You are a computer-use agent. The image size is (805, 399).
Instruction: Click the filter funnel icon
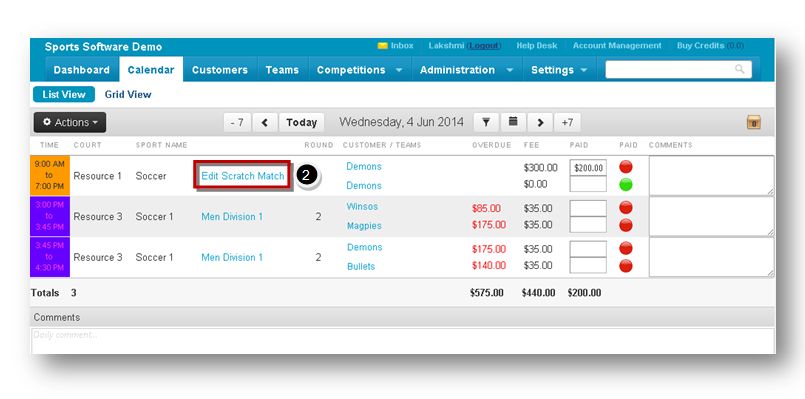coord(486,122)
